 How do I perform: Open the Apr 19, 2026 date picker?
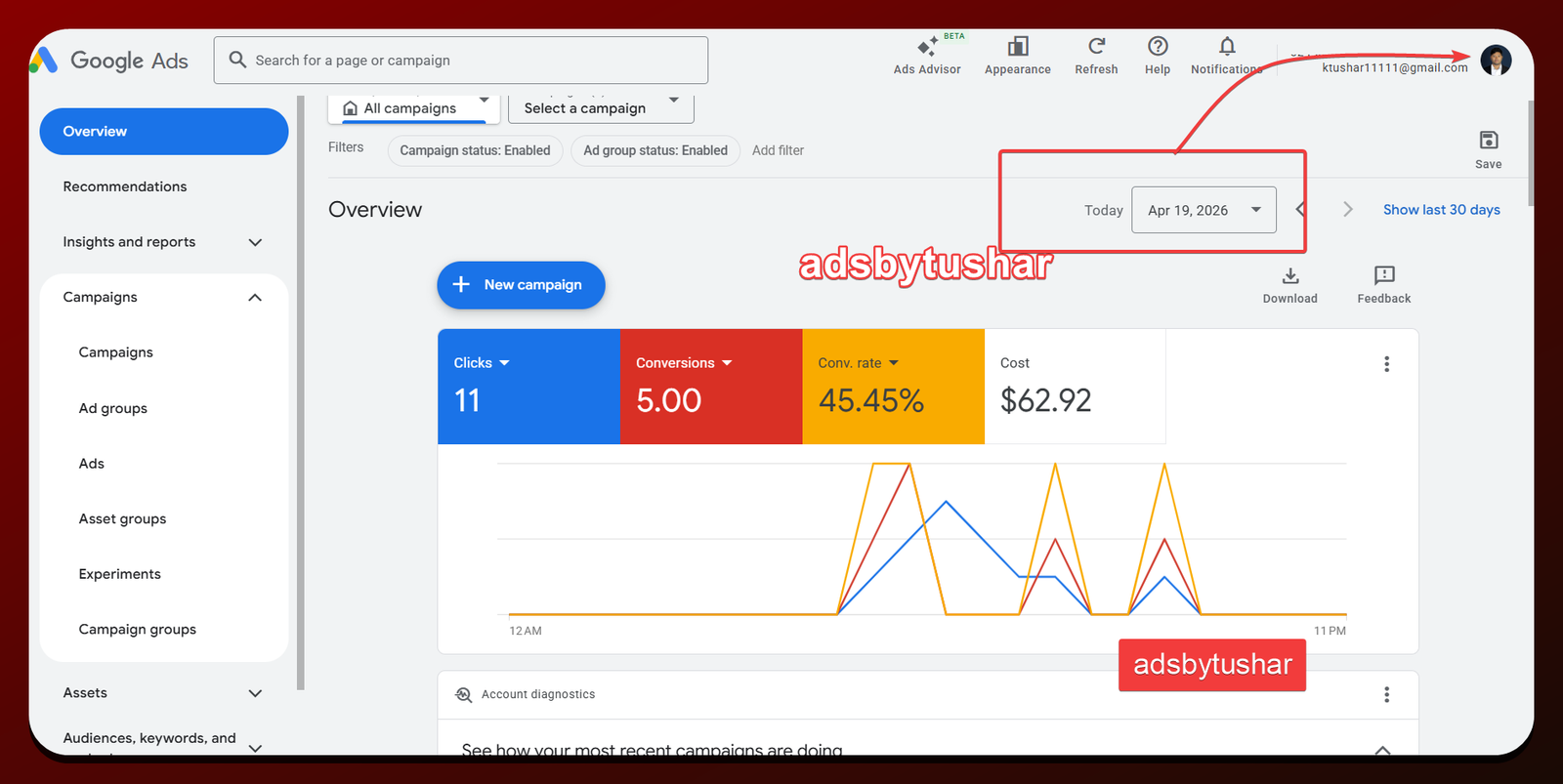tap(1204, 210)
